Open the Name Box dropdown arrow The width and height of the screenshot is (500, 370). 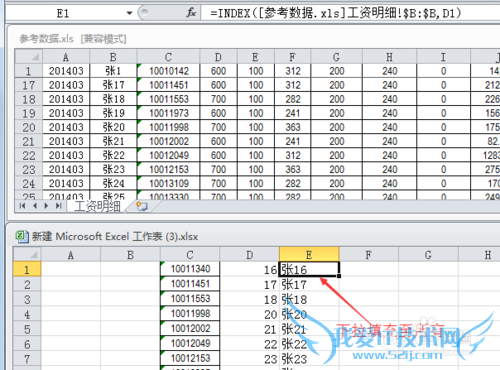[x=129, y=13]
